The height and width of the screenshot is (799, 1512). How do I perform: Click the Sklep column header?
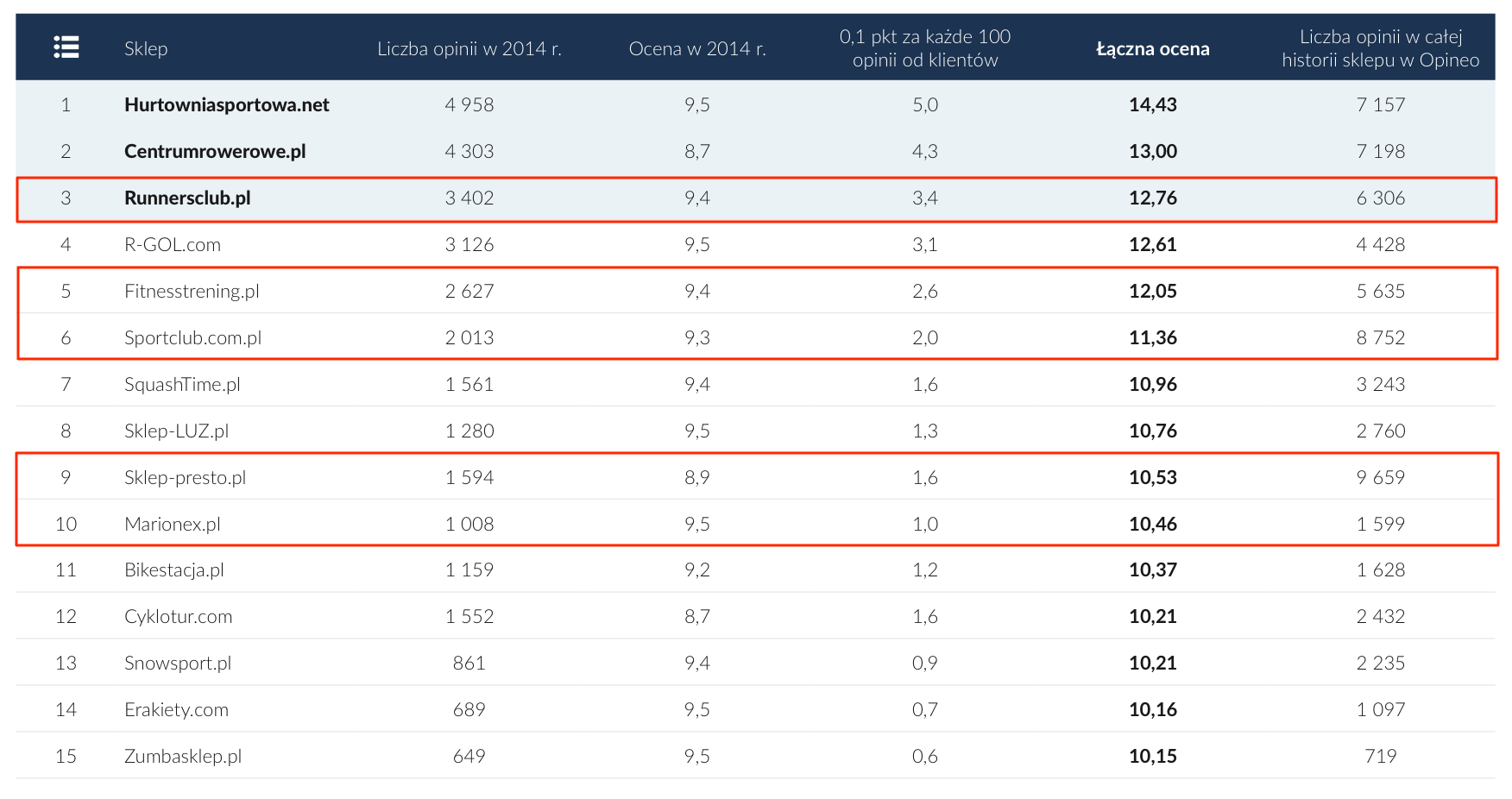[146, 48]
